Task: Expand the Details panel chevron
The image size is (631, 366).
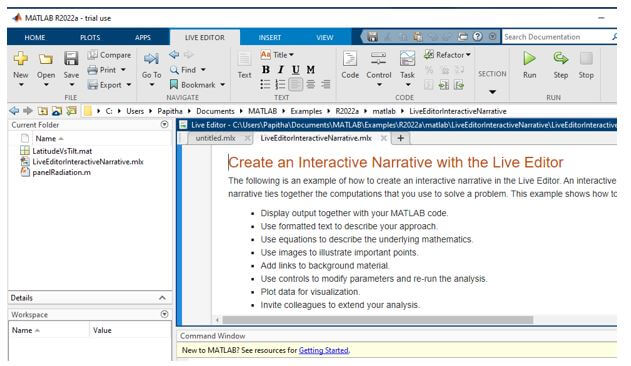Action: click(x=162, y=298)
